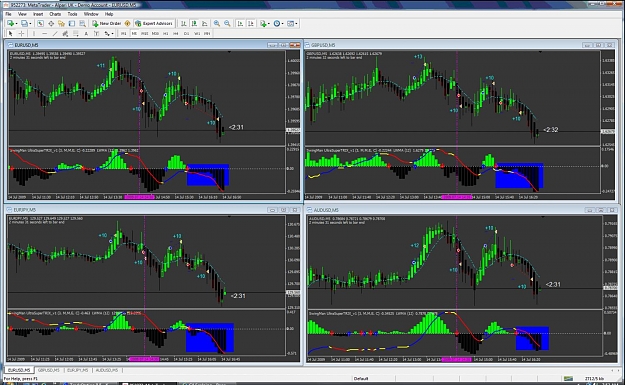Image resolution: width=625 pixels, height=385 pixels.
Task: Show the Navigator panel icon
Action: [x=61, y=24]
